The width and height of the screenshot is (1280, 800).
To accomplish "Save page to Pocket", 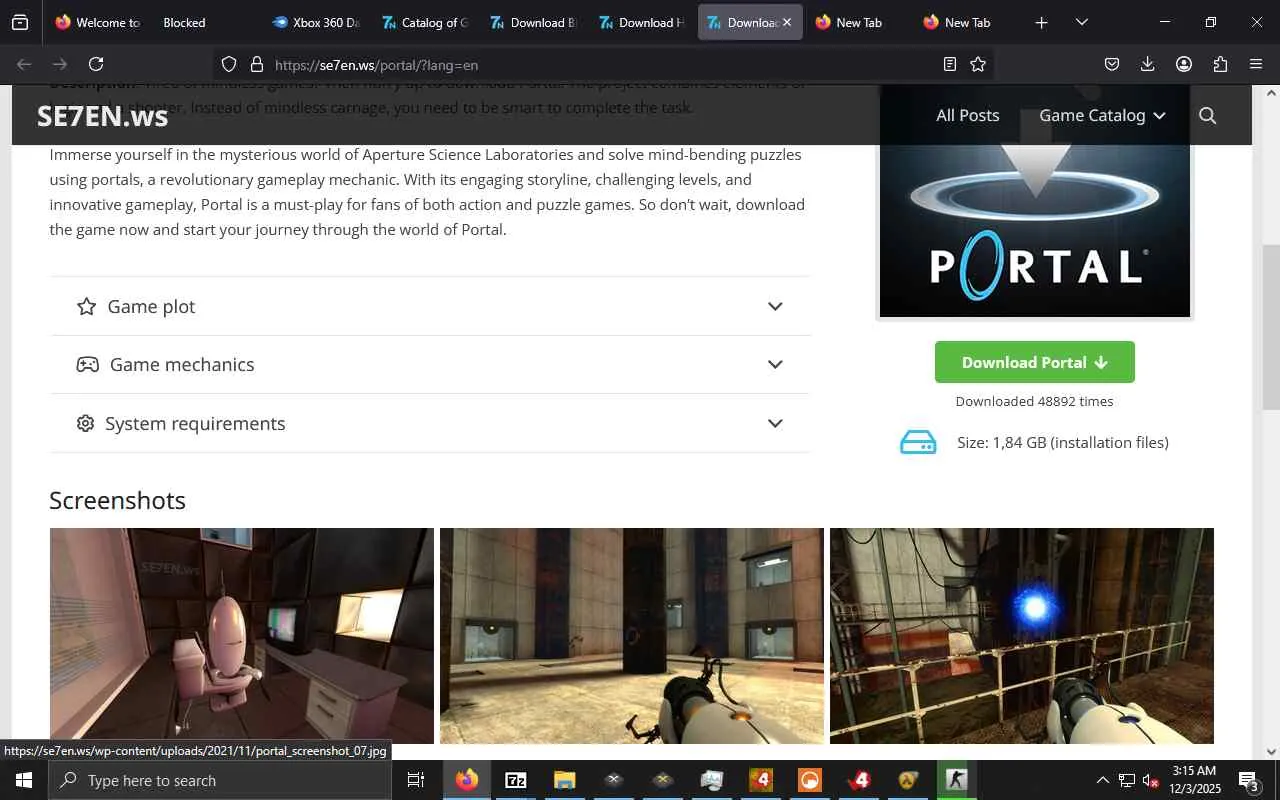I will coord(1112,64).
